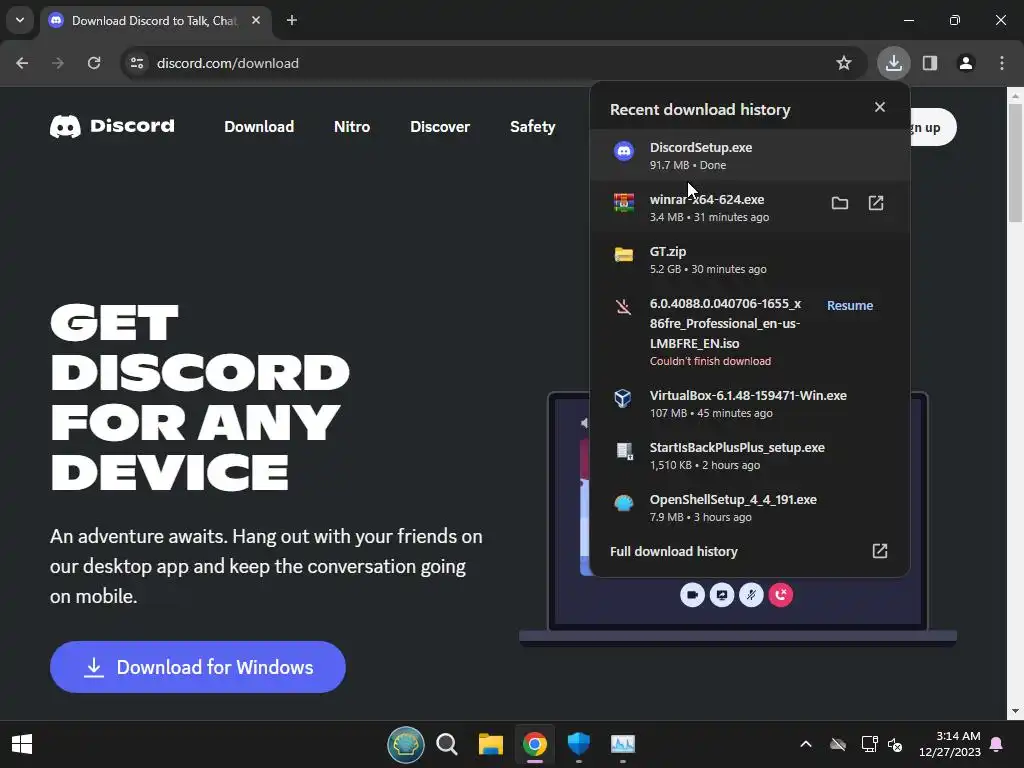Click the winrar-x64-624.exe file name
This screenshot has height=768, width=1024.
point(707,199)
